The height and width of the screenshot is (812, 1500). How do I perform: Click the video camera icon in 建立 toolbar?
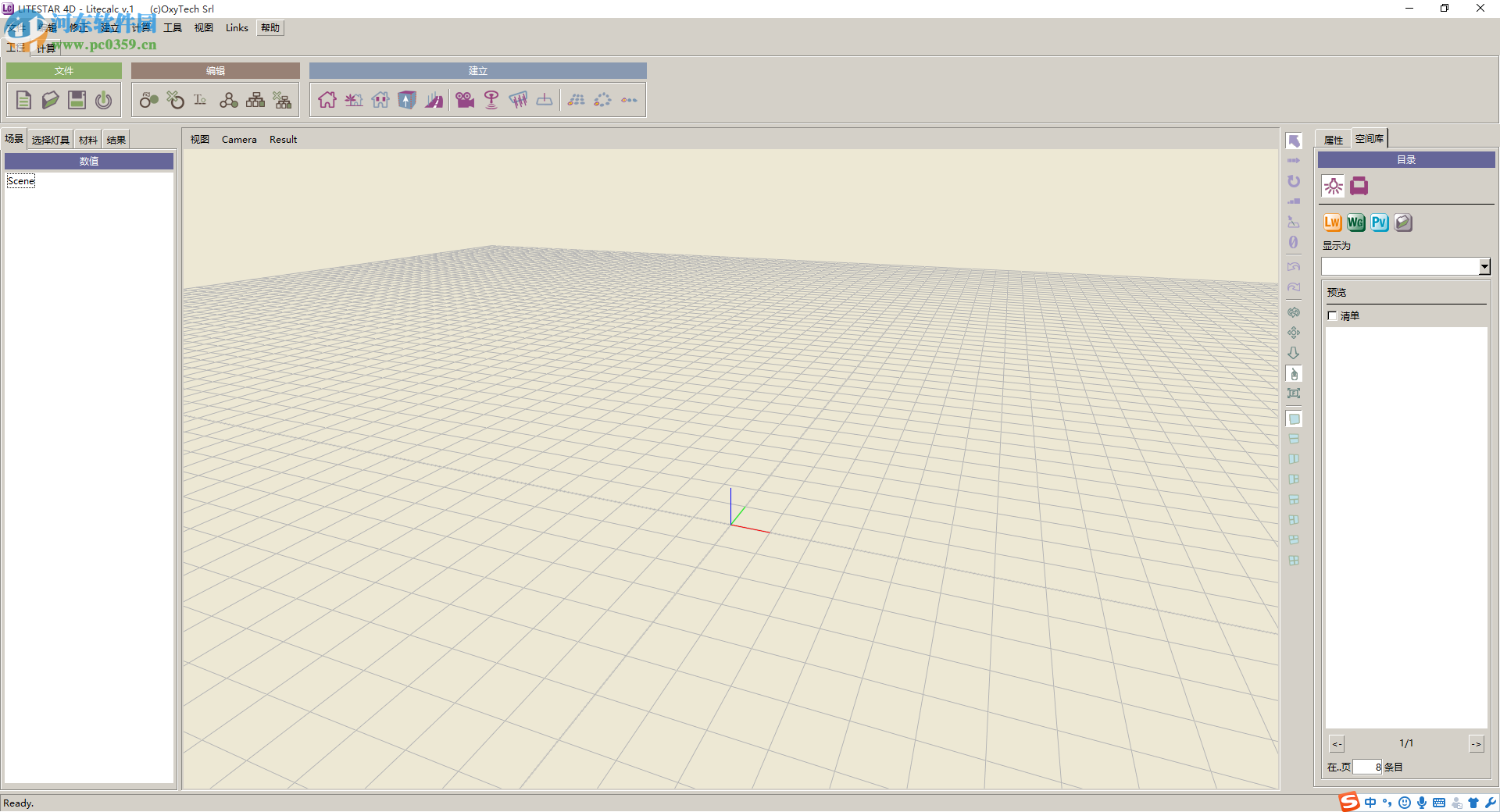click(x=465, y=100)
